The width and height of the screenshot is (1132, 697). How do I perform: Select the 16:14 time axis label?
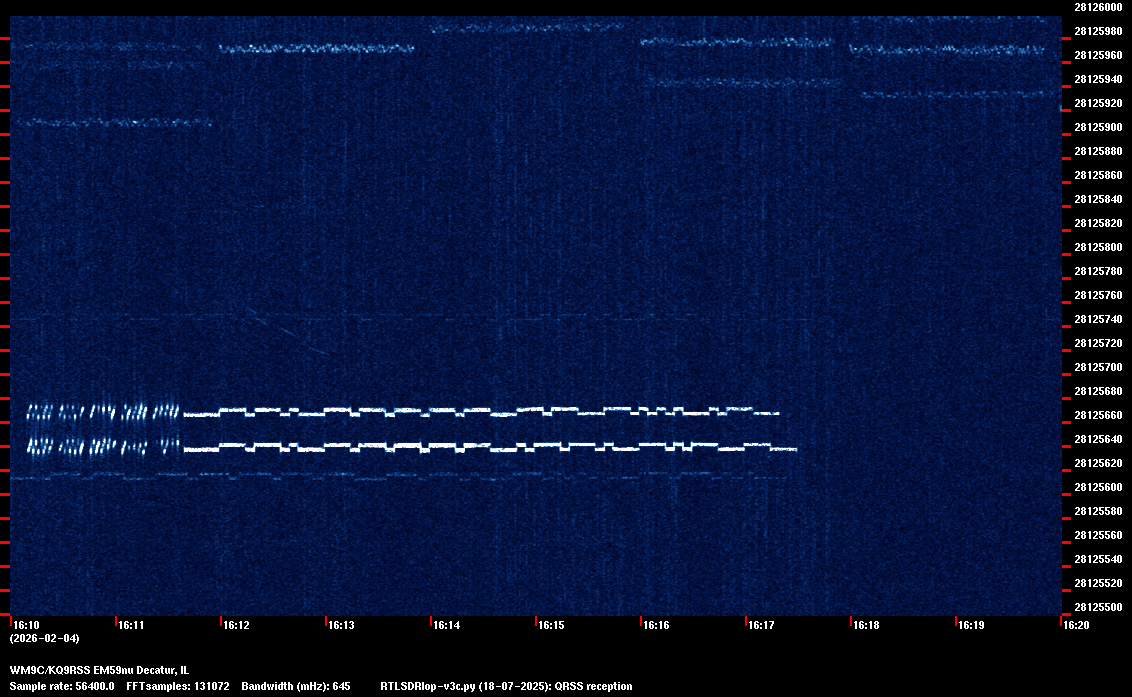click(446, 625)
